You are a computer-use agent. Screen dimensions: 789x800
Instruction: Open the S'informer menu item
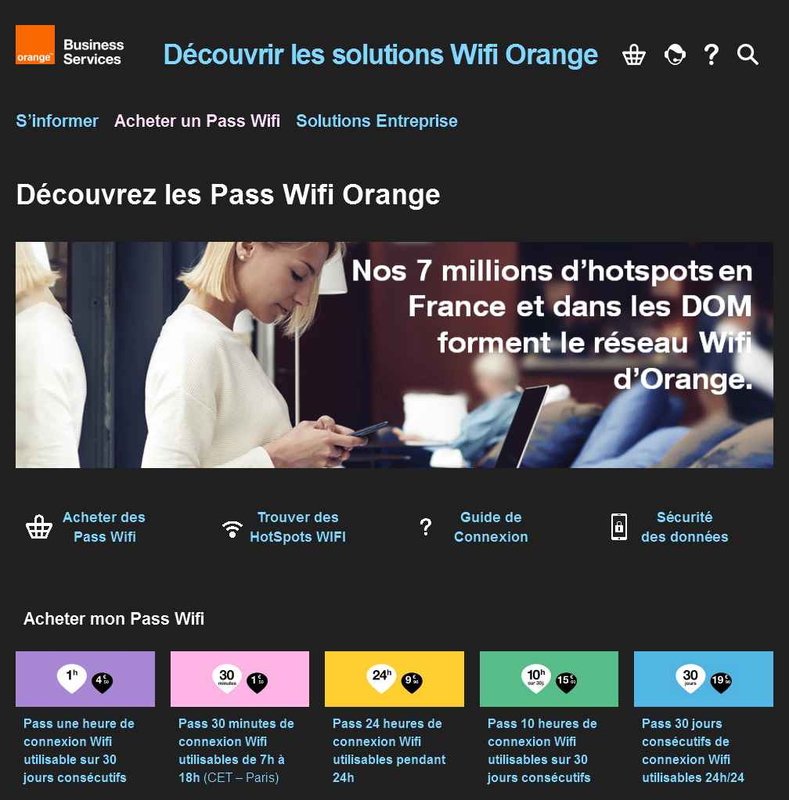point(57,121)
